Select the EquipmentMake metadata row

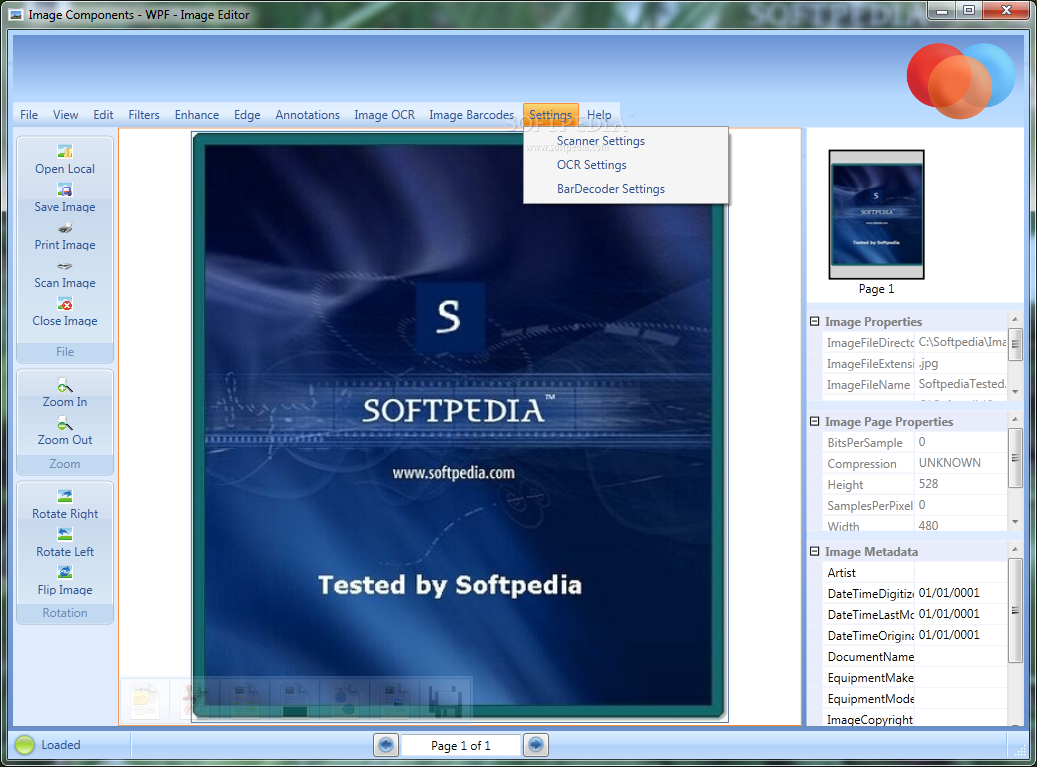(x=915, y=678)
